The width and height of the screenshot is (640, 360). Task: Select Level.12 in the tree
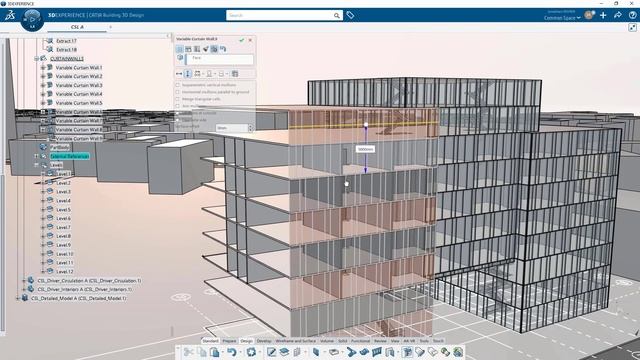[64, 271]
